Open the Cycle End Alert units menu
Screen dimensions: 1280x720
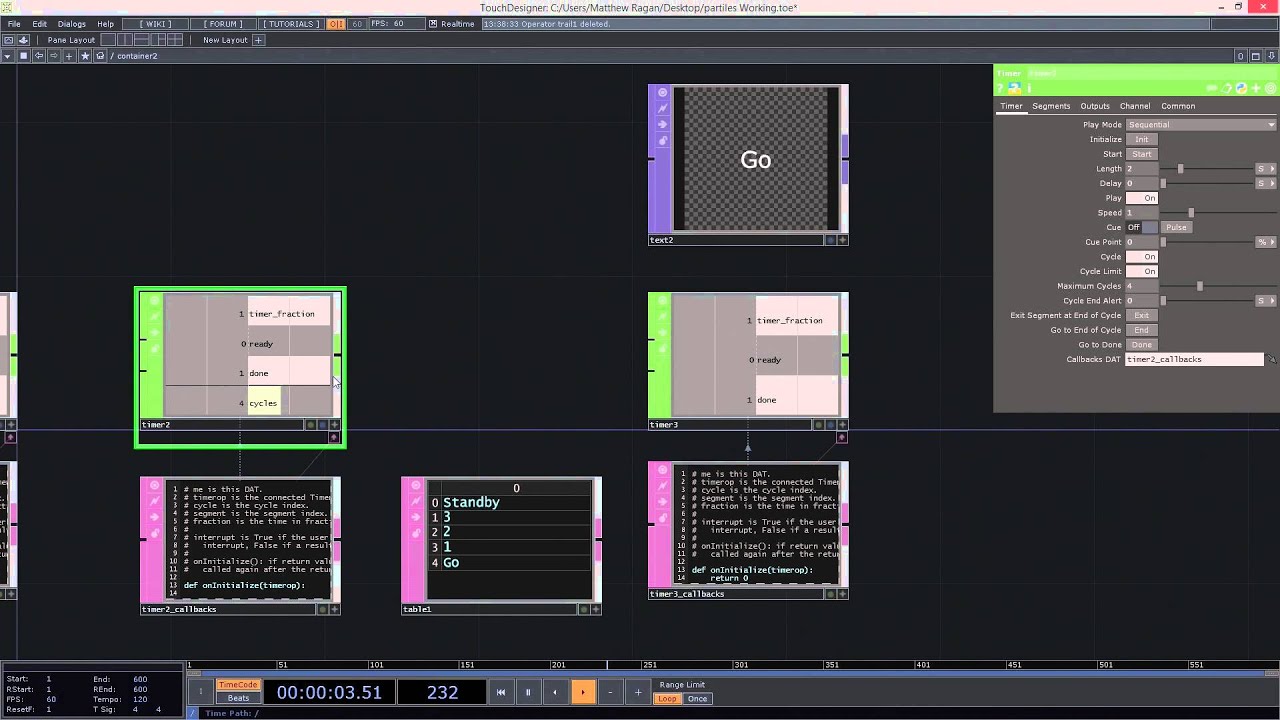pyautogui.click(x=1265, y=300)
